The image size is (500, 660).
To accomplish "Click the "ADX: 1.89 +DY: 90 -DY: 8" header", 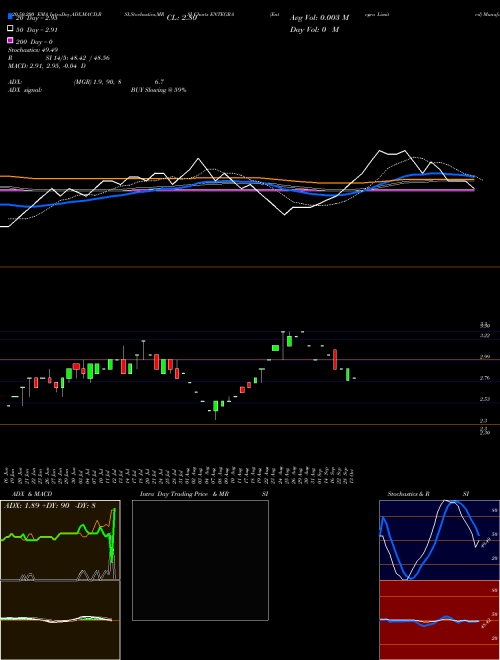I will (50, 506).
